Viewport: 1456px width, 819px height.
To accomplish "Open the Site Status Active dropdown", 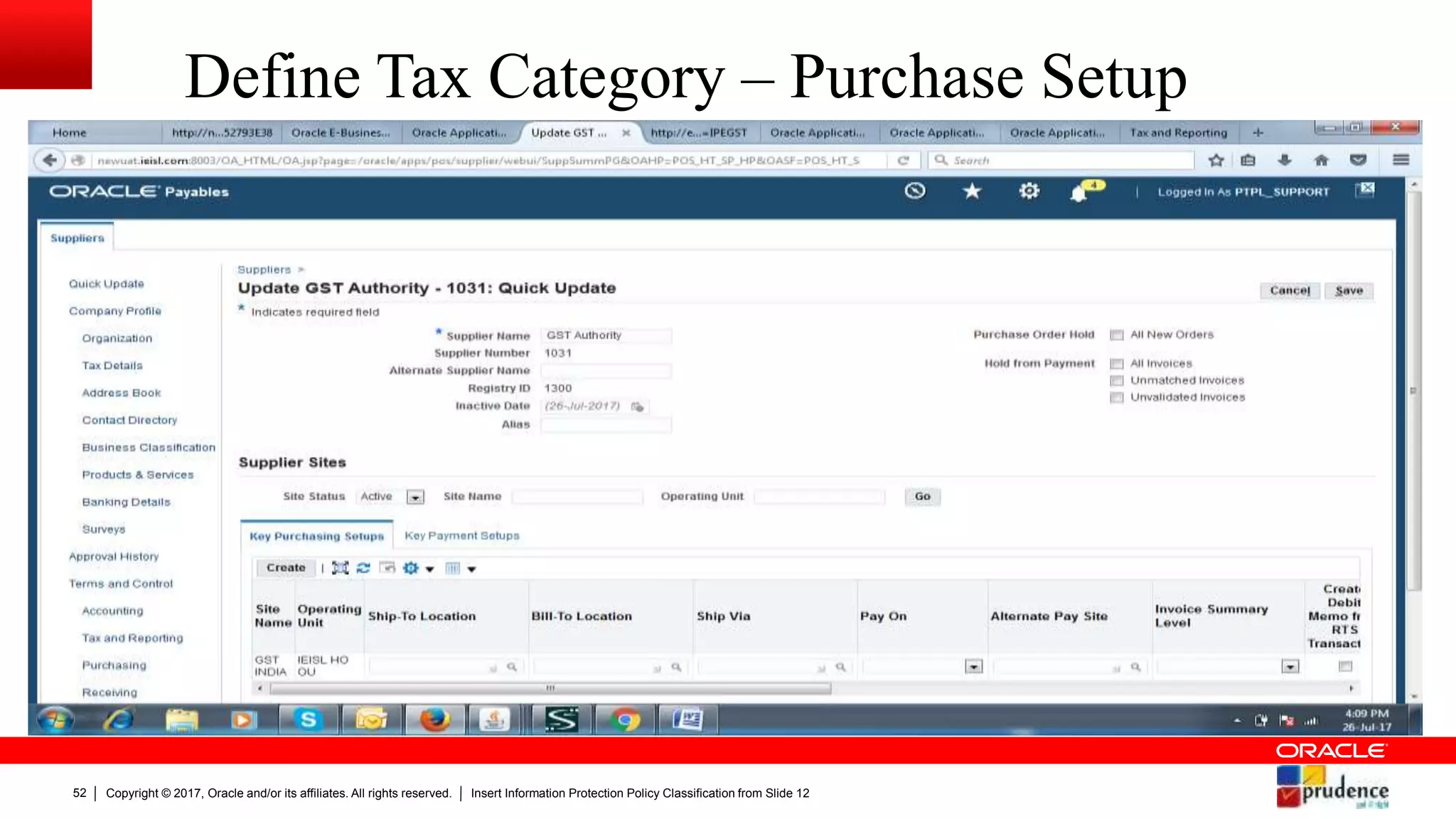I will (x=415, y=497).
